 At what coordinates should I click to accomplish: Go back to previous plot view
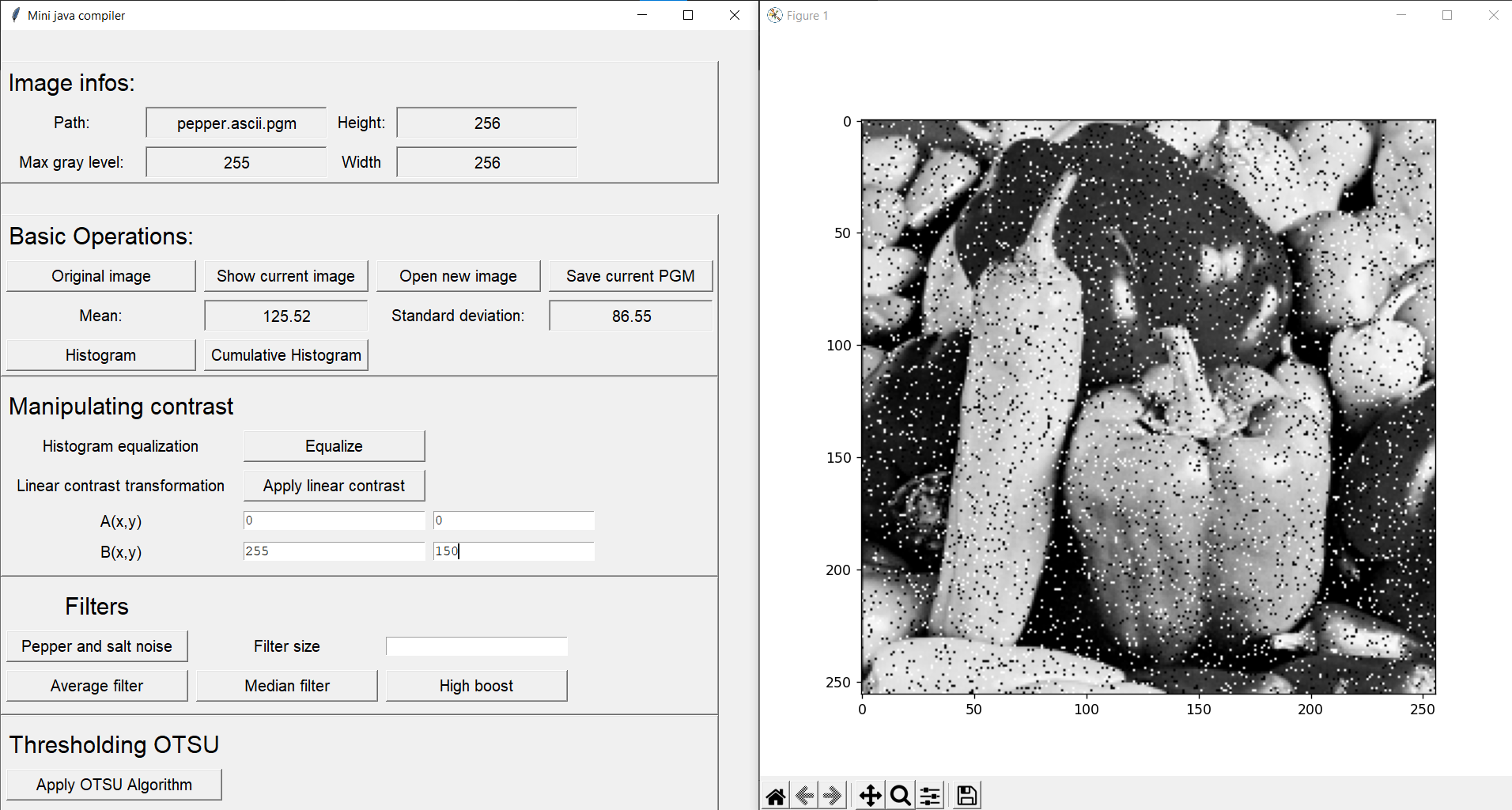804,794
